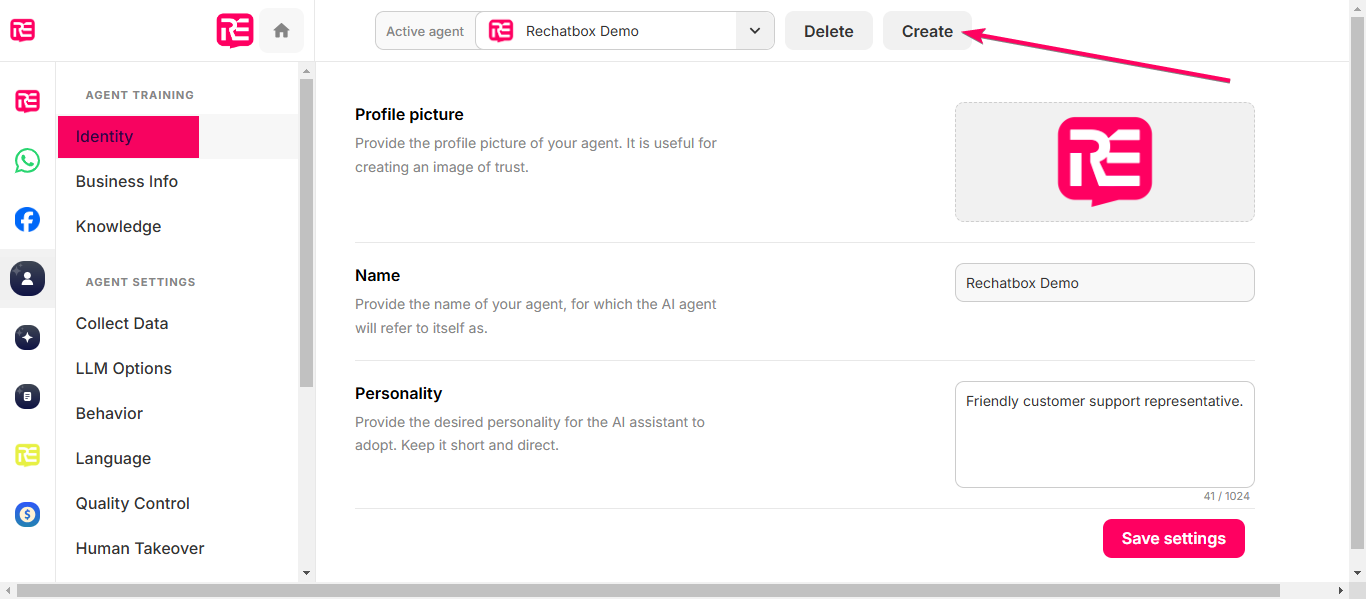The height and width of the screenshot is (599, 1366).
Task: Click the sidebar scroll down arrow
Action: 307,573
